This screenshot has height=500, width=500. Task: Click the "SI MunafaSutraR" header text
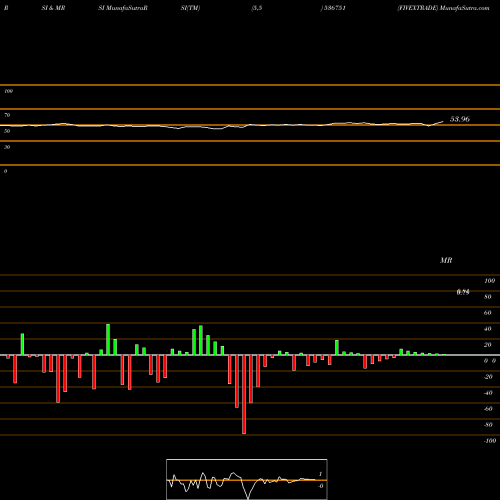pos(123,8)
